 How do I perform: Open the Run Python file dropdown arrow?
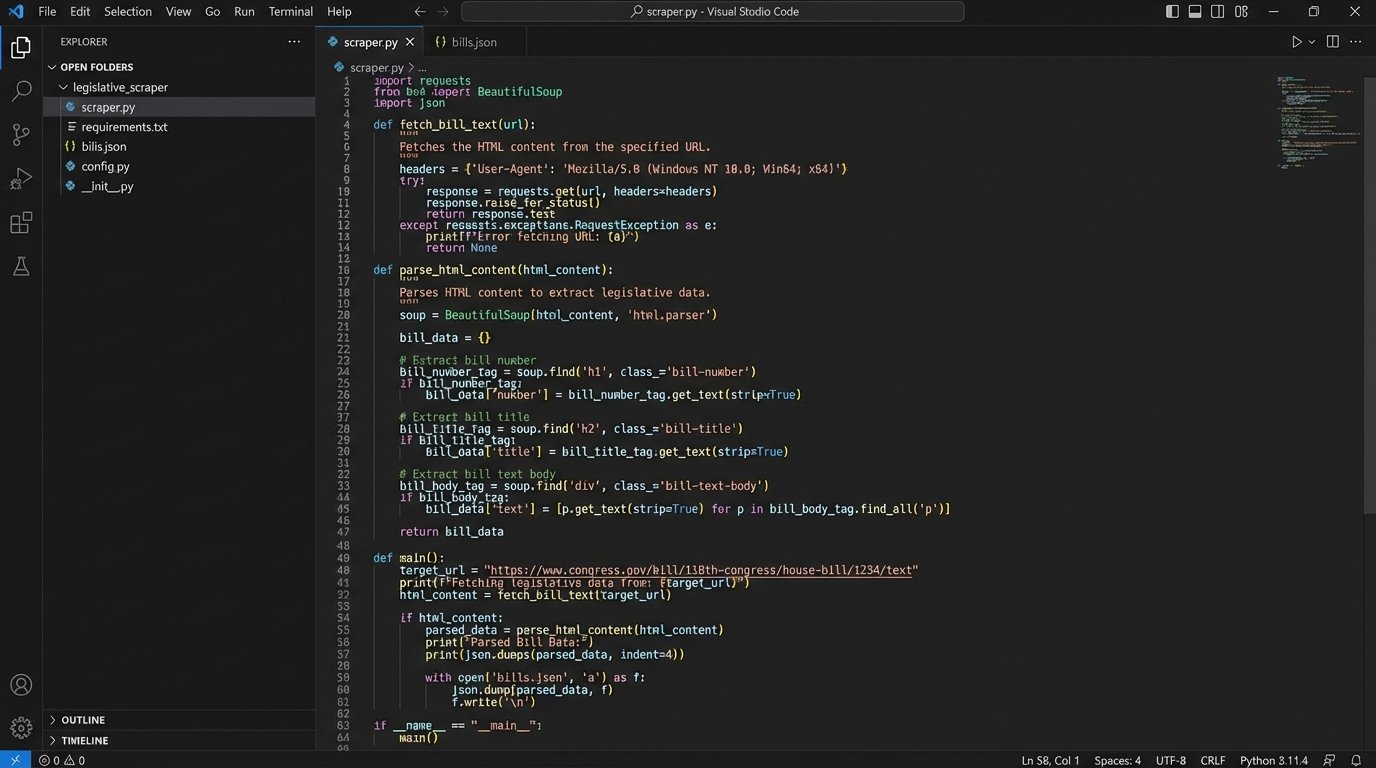(x=1311, y=42)
